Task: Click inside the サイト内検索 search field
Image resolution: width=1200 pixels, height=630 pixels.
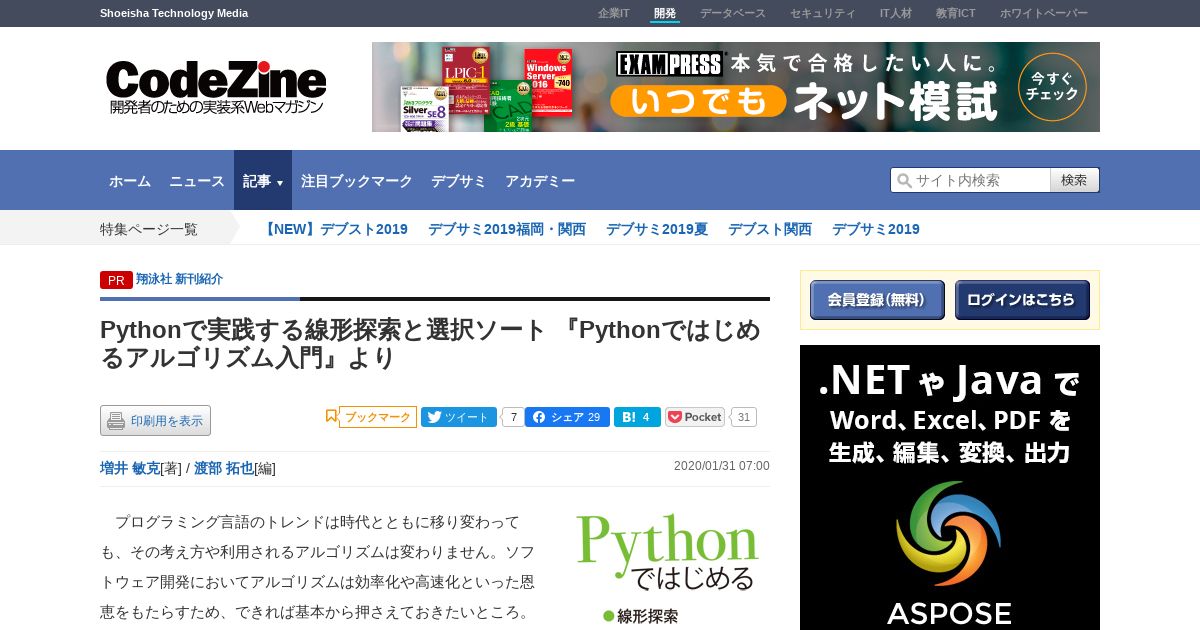Action: tap(971, 180)
